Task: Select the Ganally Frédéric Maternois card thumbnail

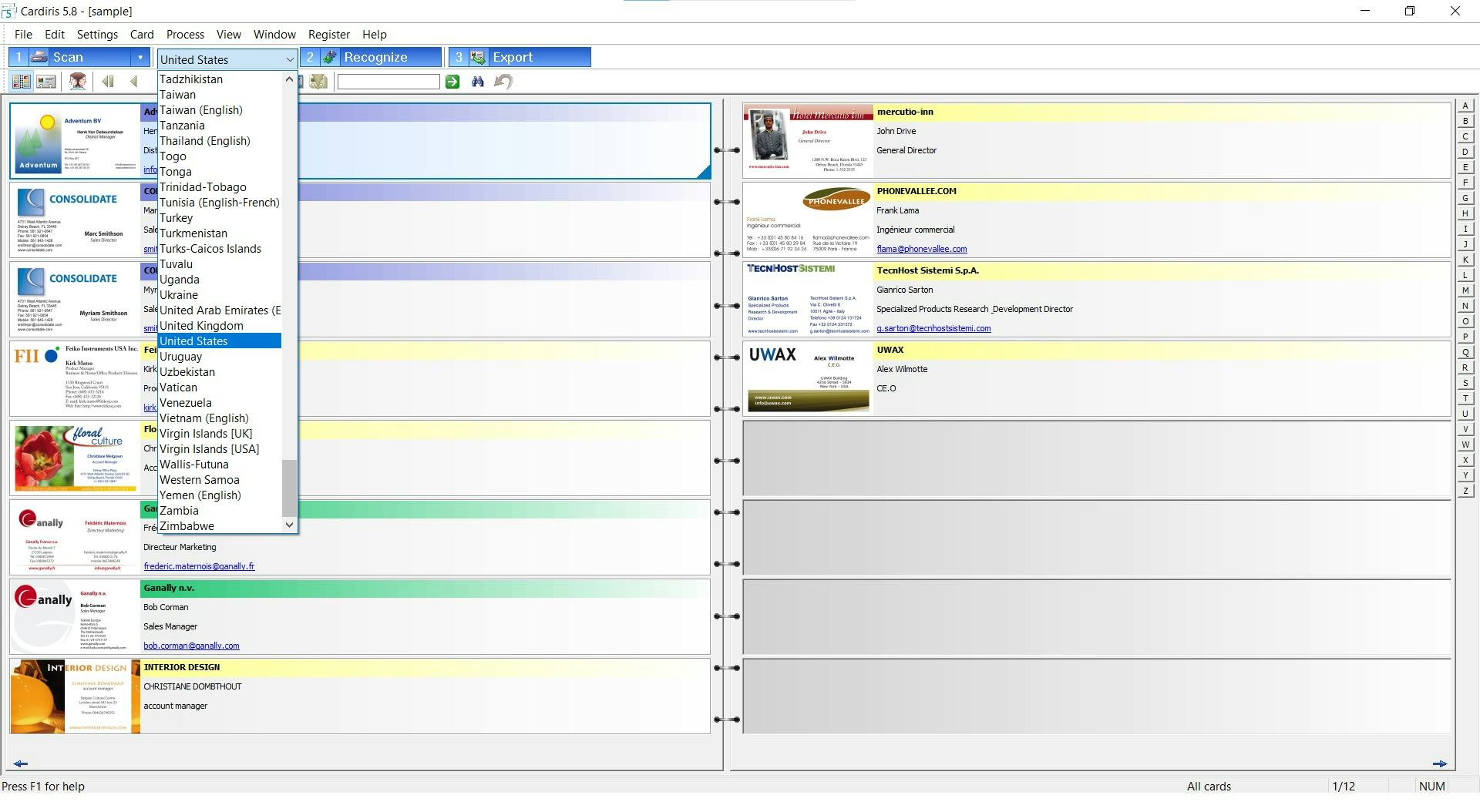Action: [76, 538]
